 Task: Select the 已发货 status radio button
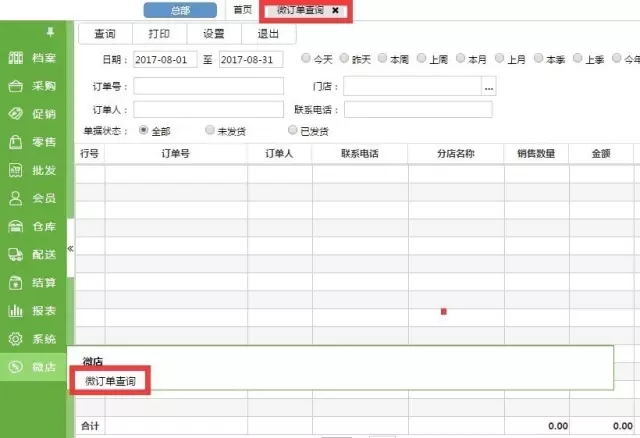point(292,130)
